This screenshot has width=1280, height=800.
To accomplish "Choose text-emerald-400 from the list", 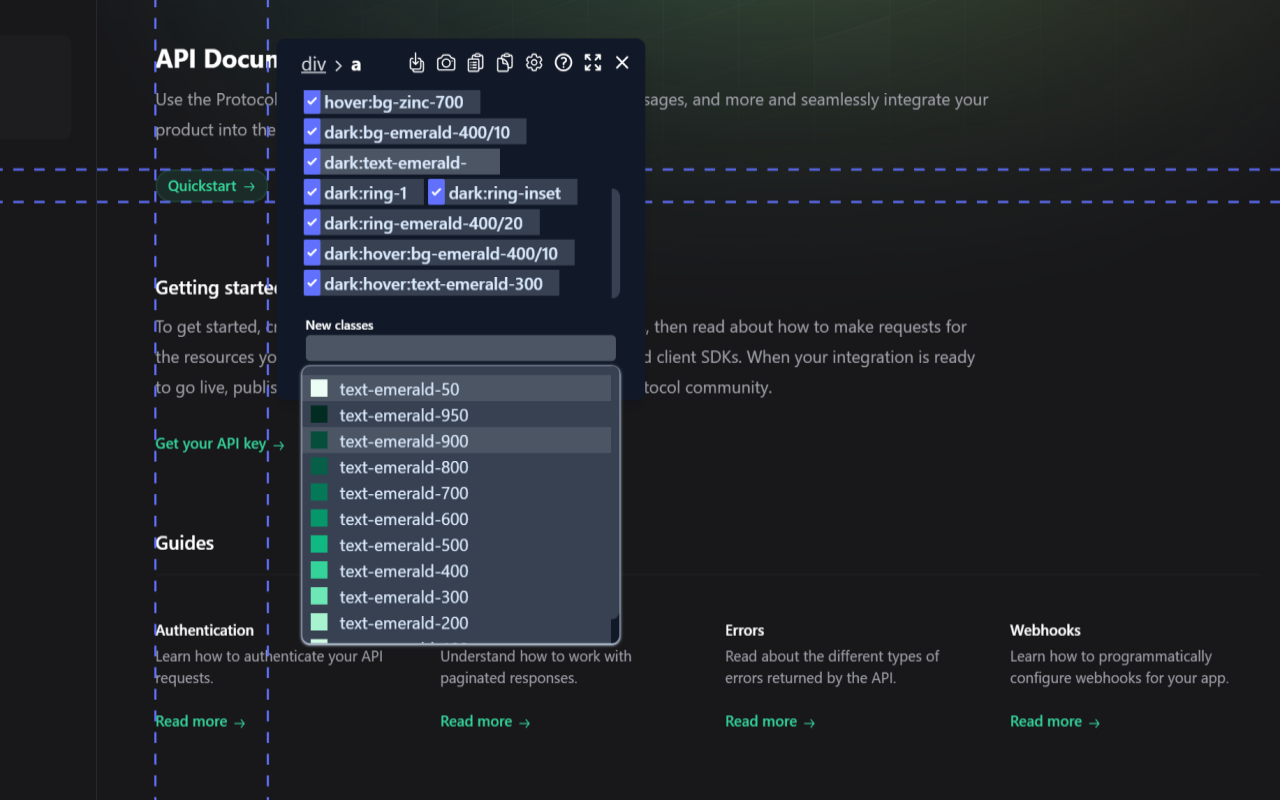I will pyautogui.click(x=457, y=571).
